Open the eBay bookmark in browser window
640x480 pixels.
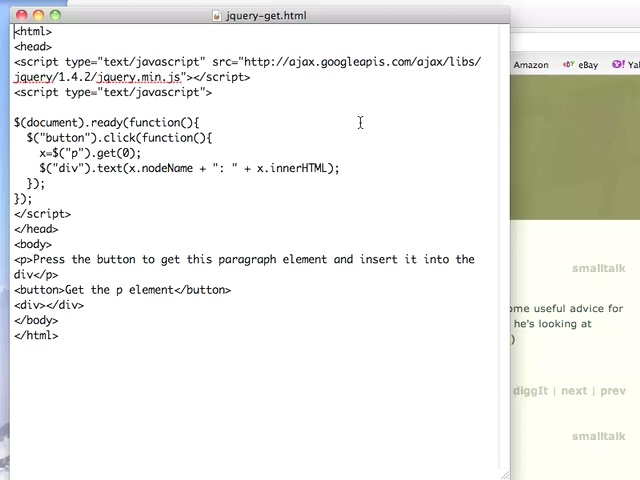[x=588, y=65]
